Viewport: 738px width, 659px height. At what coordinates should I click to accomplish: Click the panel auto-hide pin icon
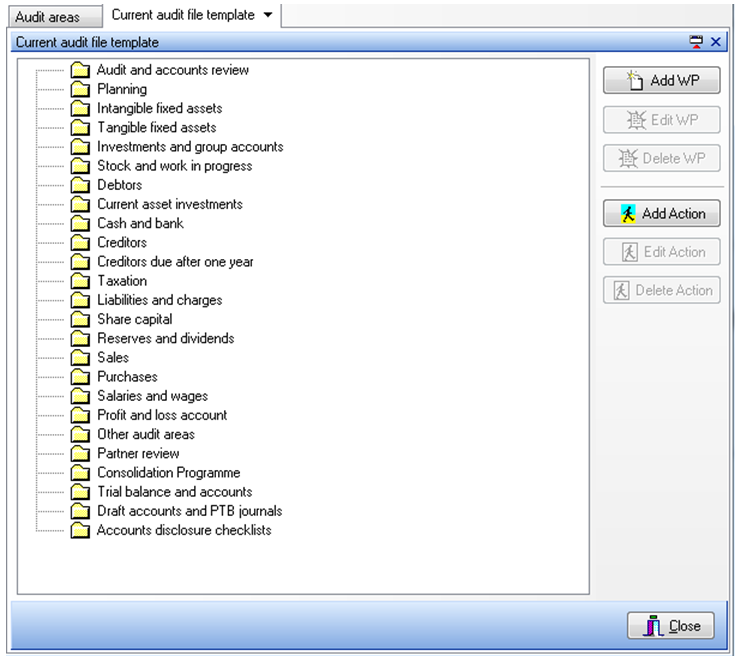(696, 42)
